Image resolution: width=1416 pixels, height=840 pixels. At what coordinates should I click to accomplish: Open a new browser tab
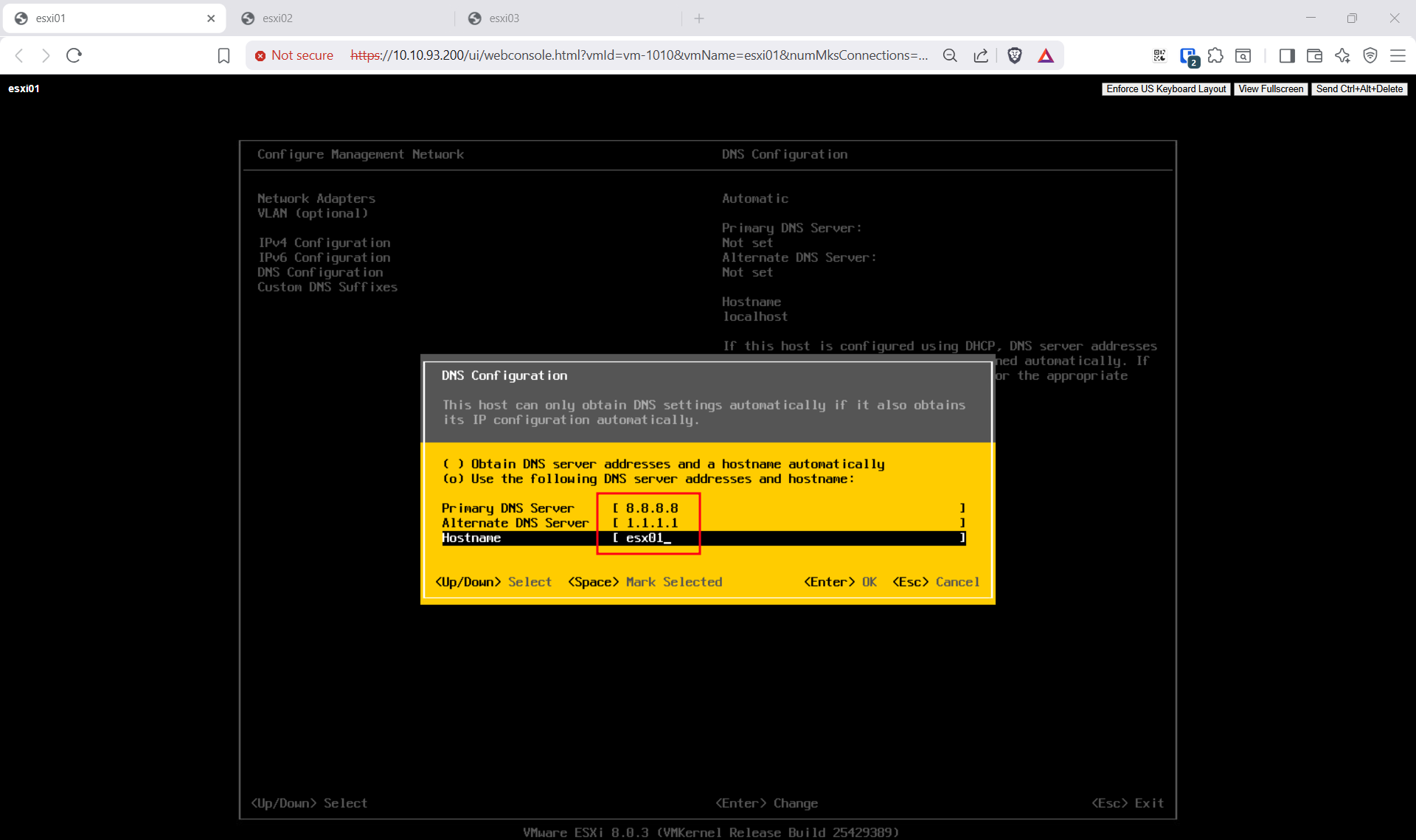point(699,18)
